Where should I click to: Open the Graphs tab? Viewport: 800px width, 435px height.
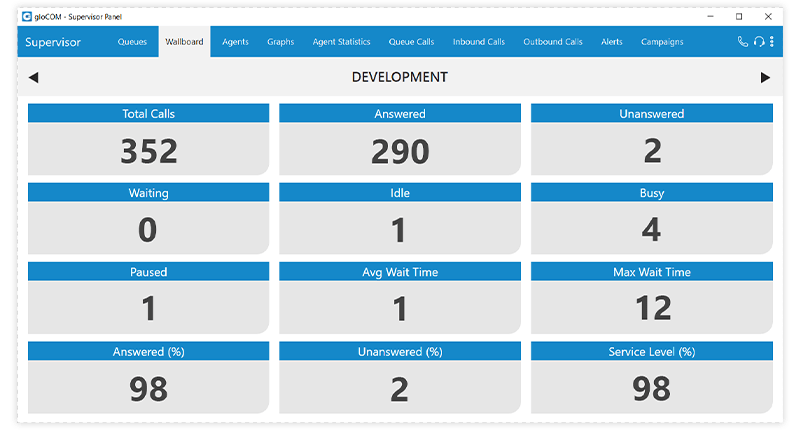coord(281,42)
